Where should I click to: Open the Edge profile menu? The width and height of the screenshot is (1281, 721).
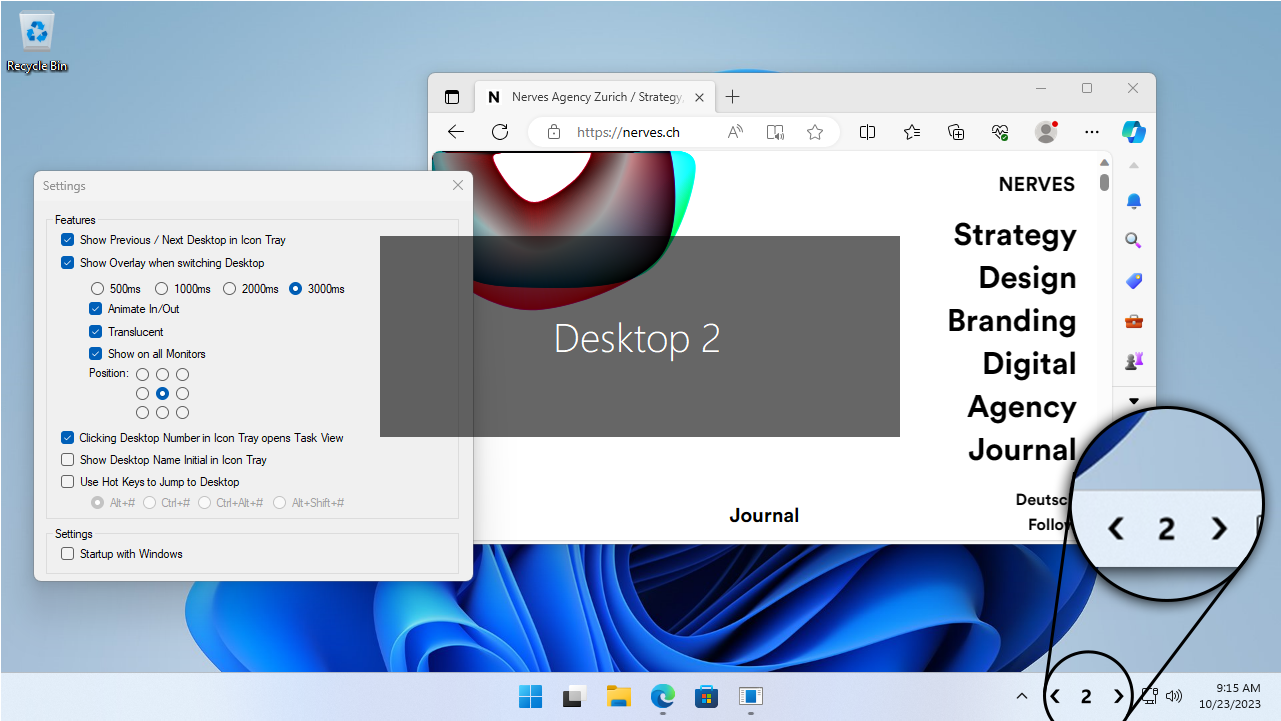point(1045,131)
